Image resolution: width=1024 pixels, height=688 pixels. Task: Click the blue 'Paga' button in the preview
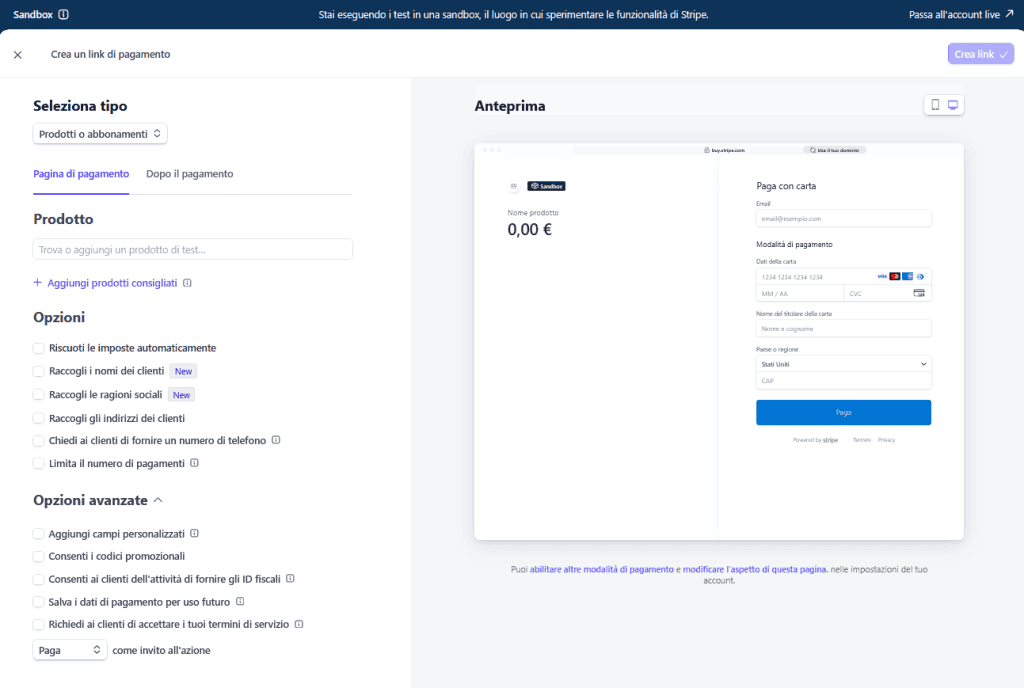(843, 412)
